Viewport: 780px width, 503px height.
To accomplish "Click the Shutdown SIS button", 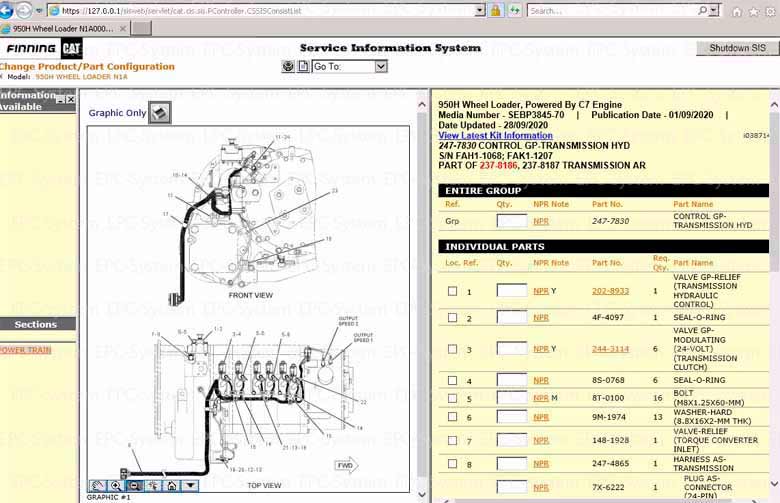I will pos(737,48).
